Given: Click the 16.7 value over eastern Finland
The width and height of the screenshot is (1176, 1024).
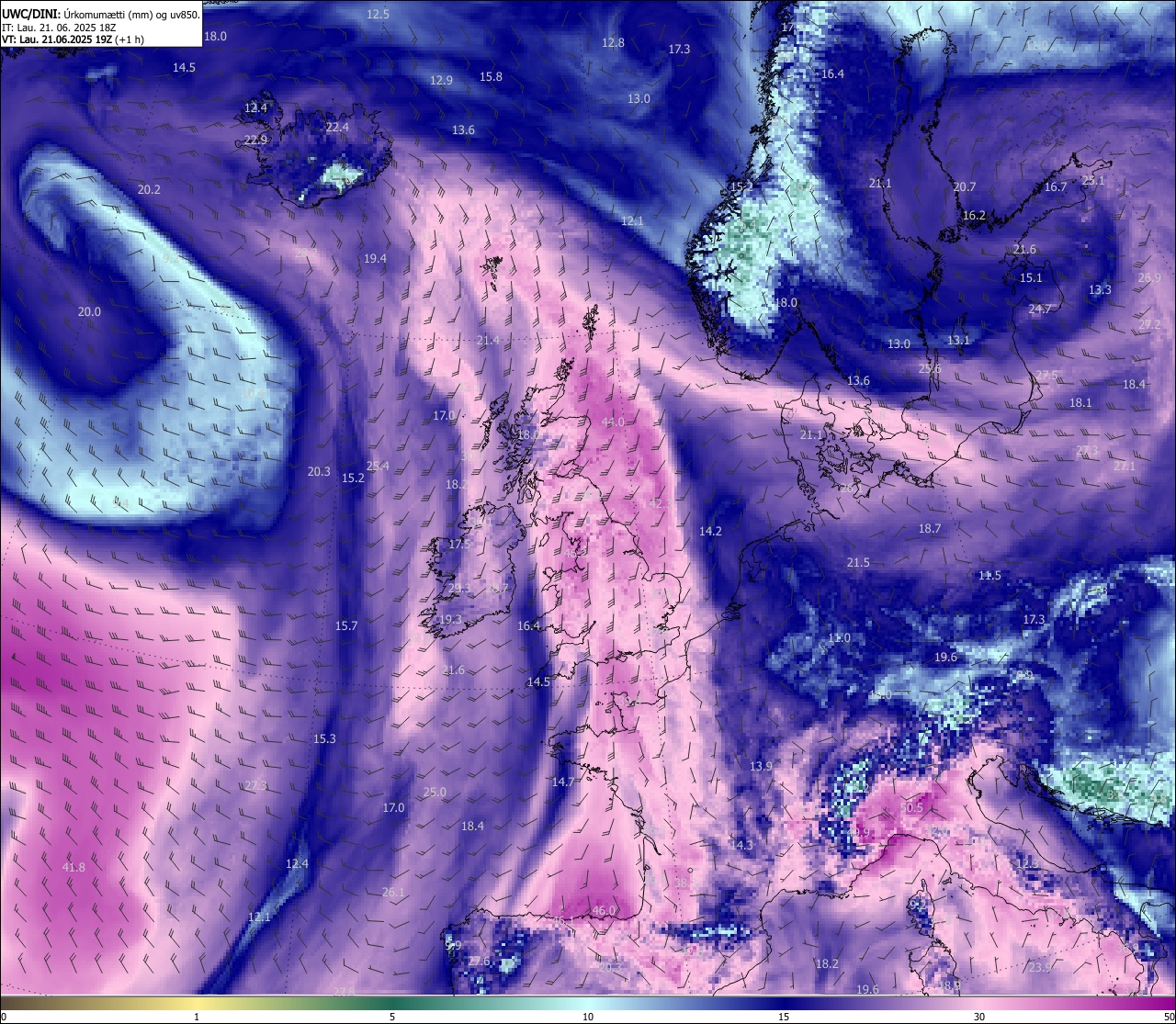Looking at the screenshot, I should tap(1056, 186).
